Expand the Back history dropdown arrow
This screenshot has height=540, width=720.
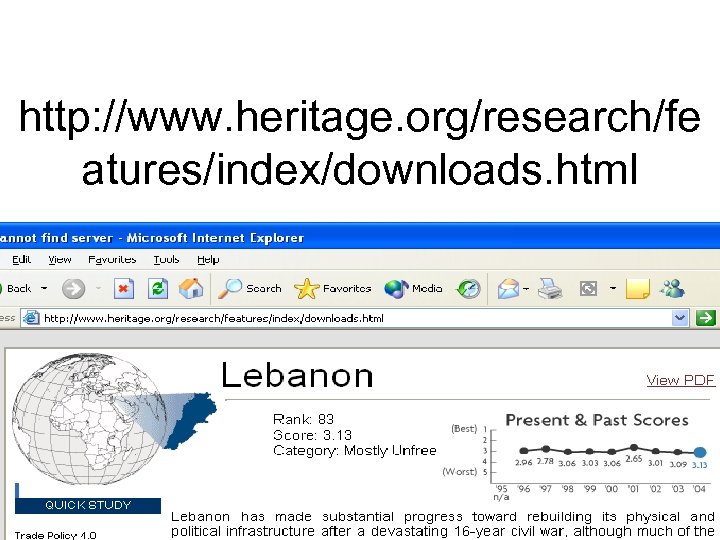pyautogui.click(x=44, y=288)
